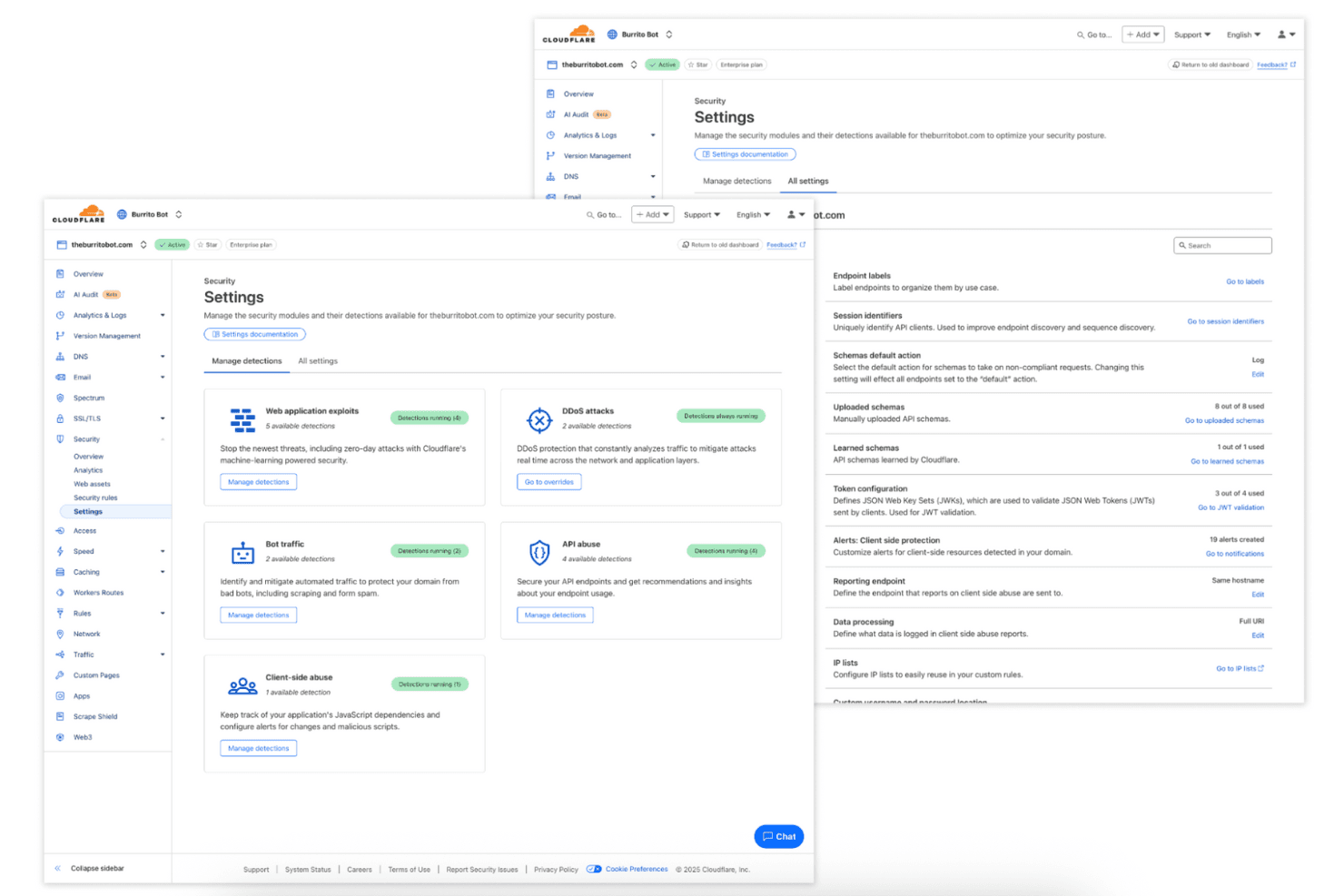Click Manage detections for Web application exploits
This screenshot has width=1344, height=896.
[x=259, y=482]
